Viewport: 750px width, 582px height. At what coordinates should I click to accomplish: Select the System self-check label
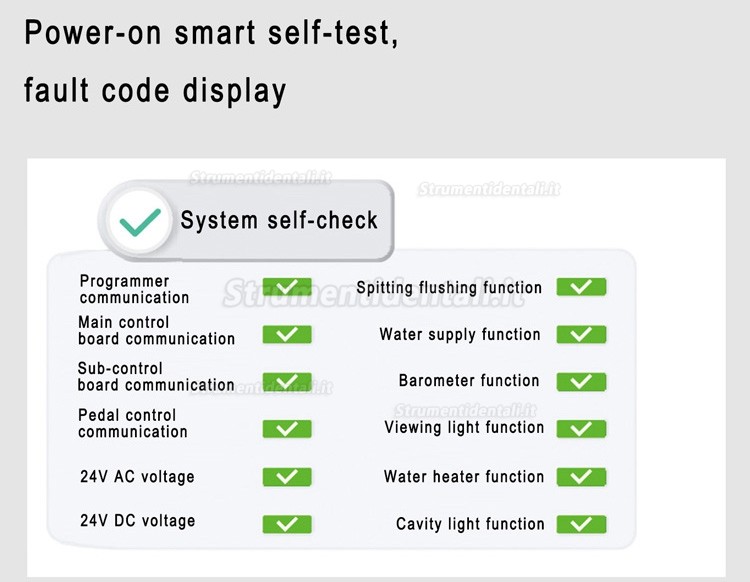(x=279, y=220)
